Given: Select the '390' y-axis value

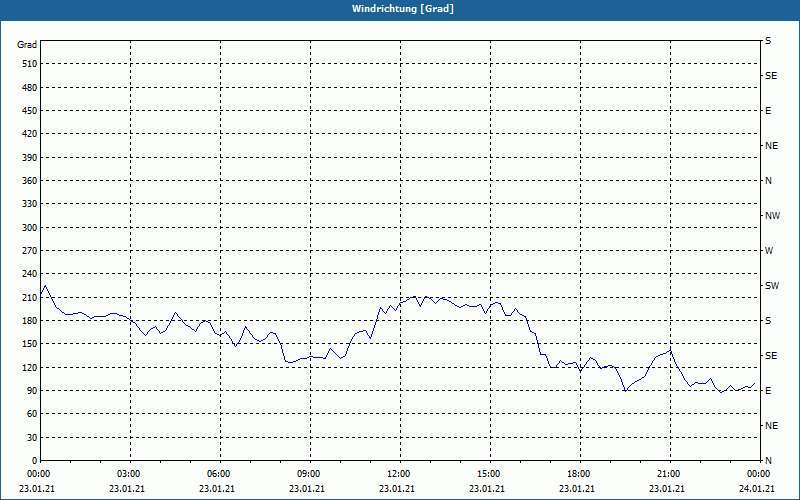Looking at the screenshot, I should pyautogui.click(x=30, y=158).
